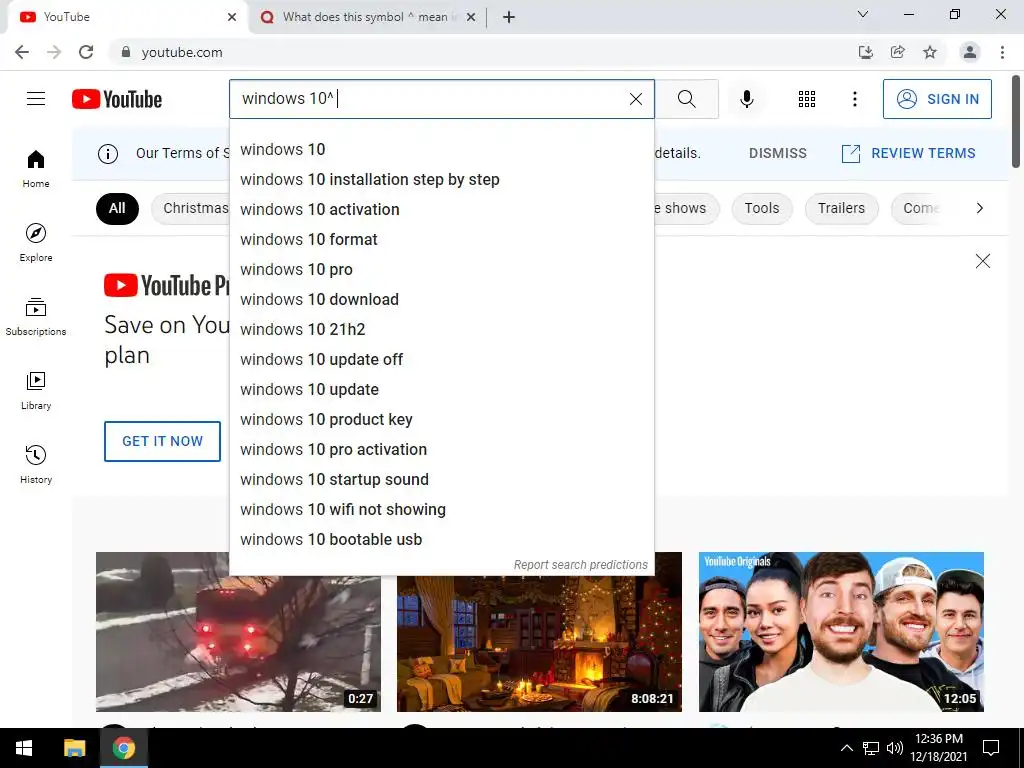The width and height of the screenshot is (1024, 768).
Task: Select the Tools filter chip
Action: coord(761,208)
